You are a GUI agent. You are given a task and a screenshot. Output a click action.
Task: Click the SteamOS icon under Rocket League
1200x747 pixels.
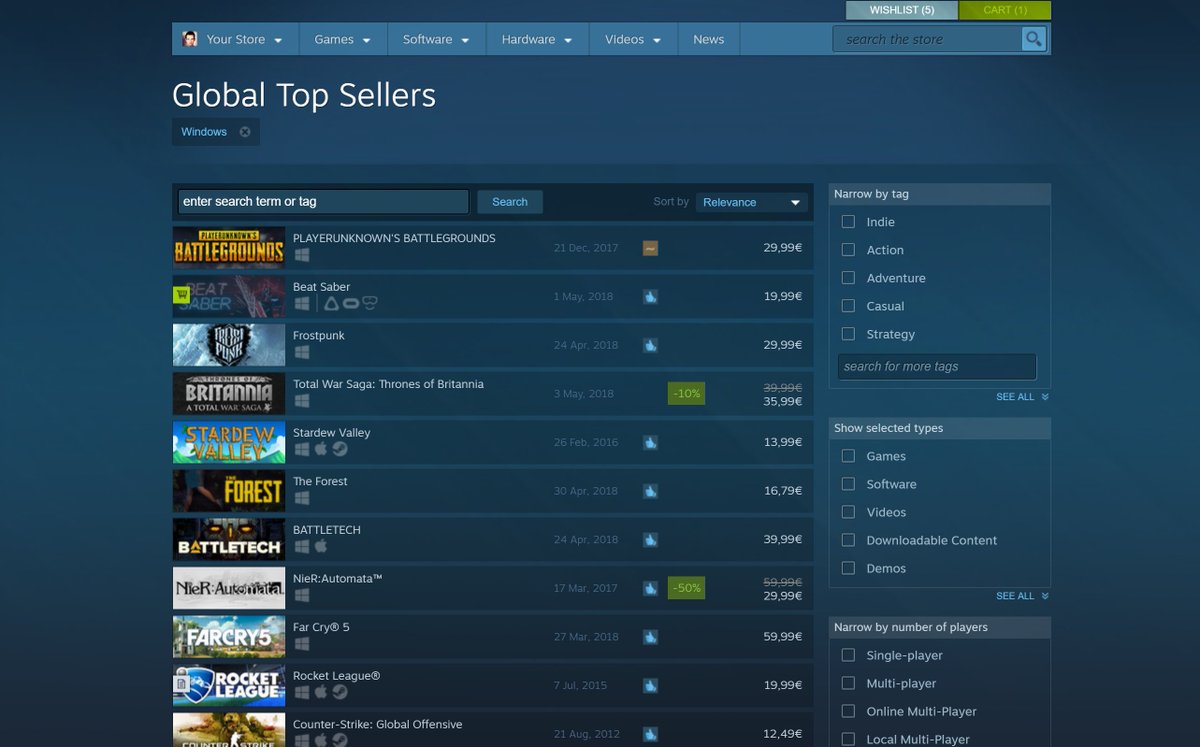(340, 692)
